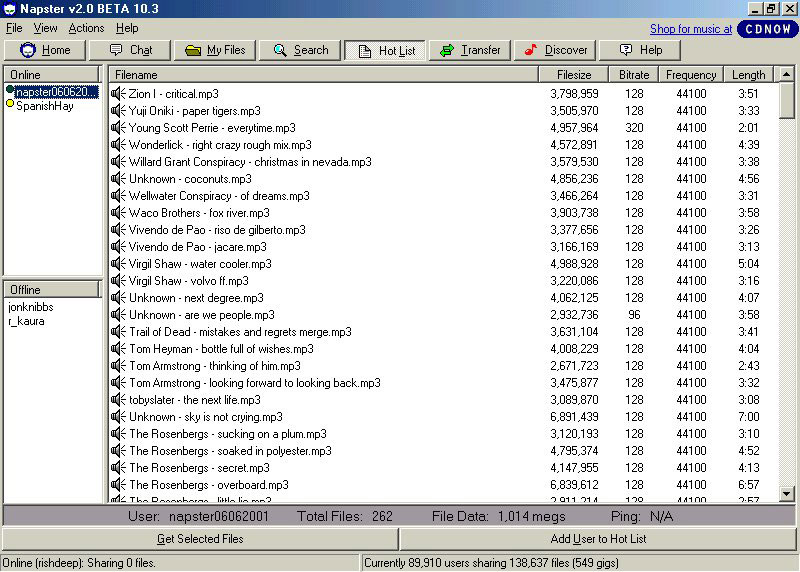Open the File menu

click(x=14, y=28)
